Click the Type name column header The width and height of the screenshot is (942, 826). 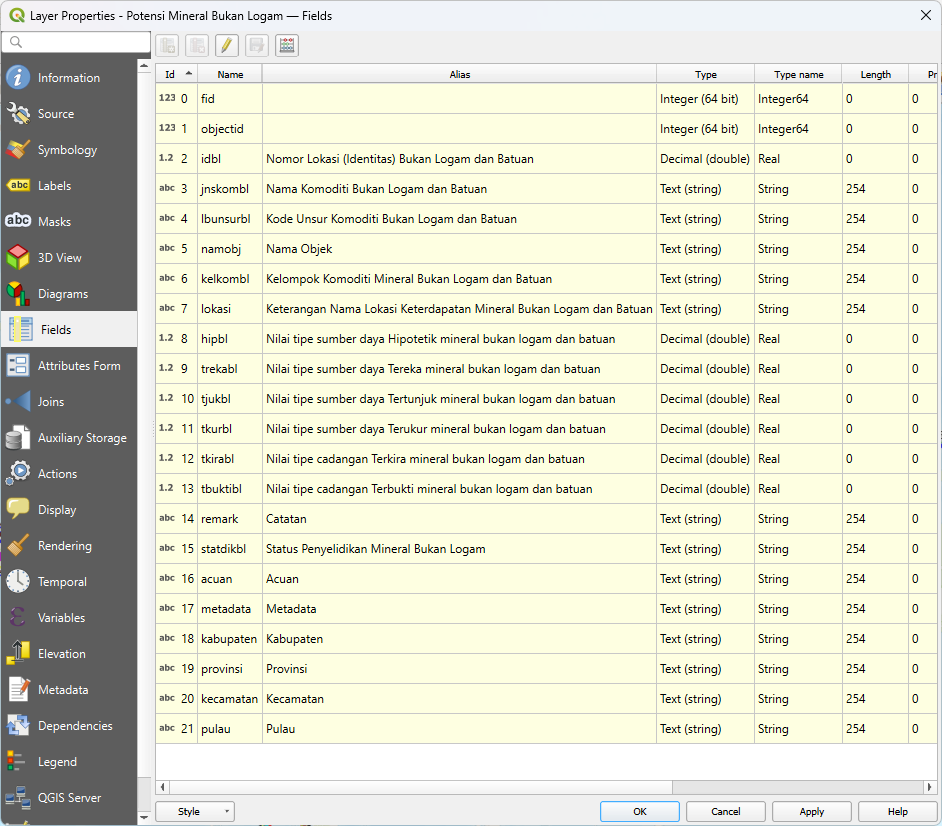coord(798,75)
